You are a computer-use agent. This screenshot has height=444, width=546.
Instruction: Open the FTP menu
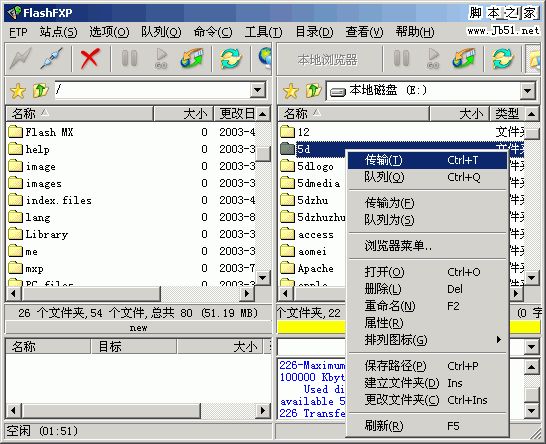pyautogui.click(x=18, y=32)
